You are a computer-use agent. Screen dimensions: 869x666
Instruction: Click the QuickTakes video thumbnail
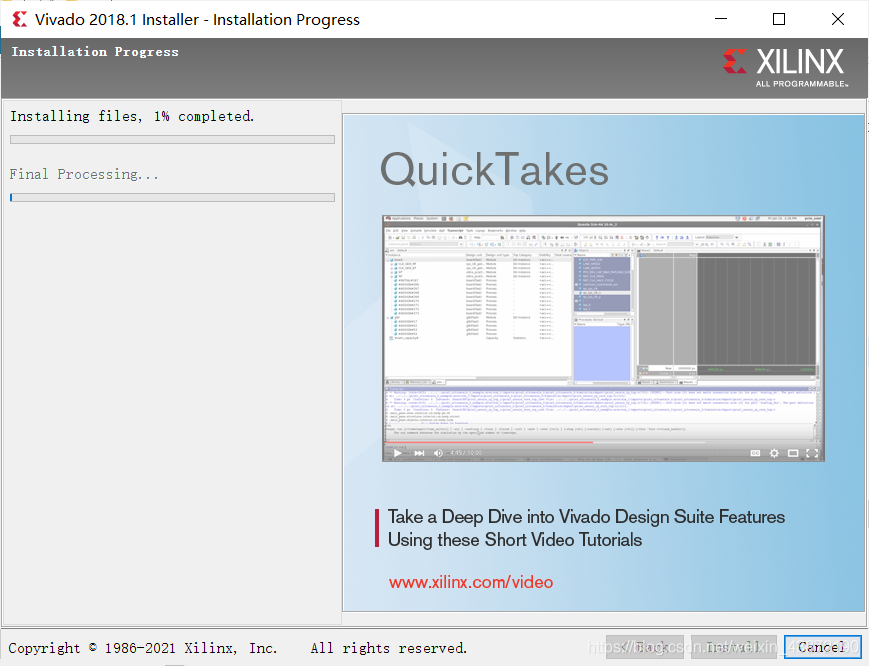(603, 339)
